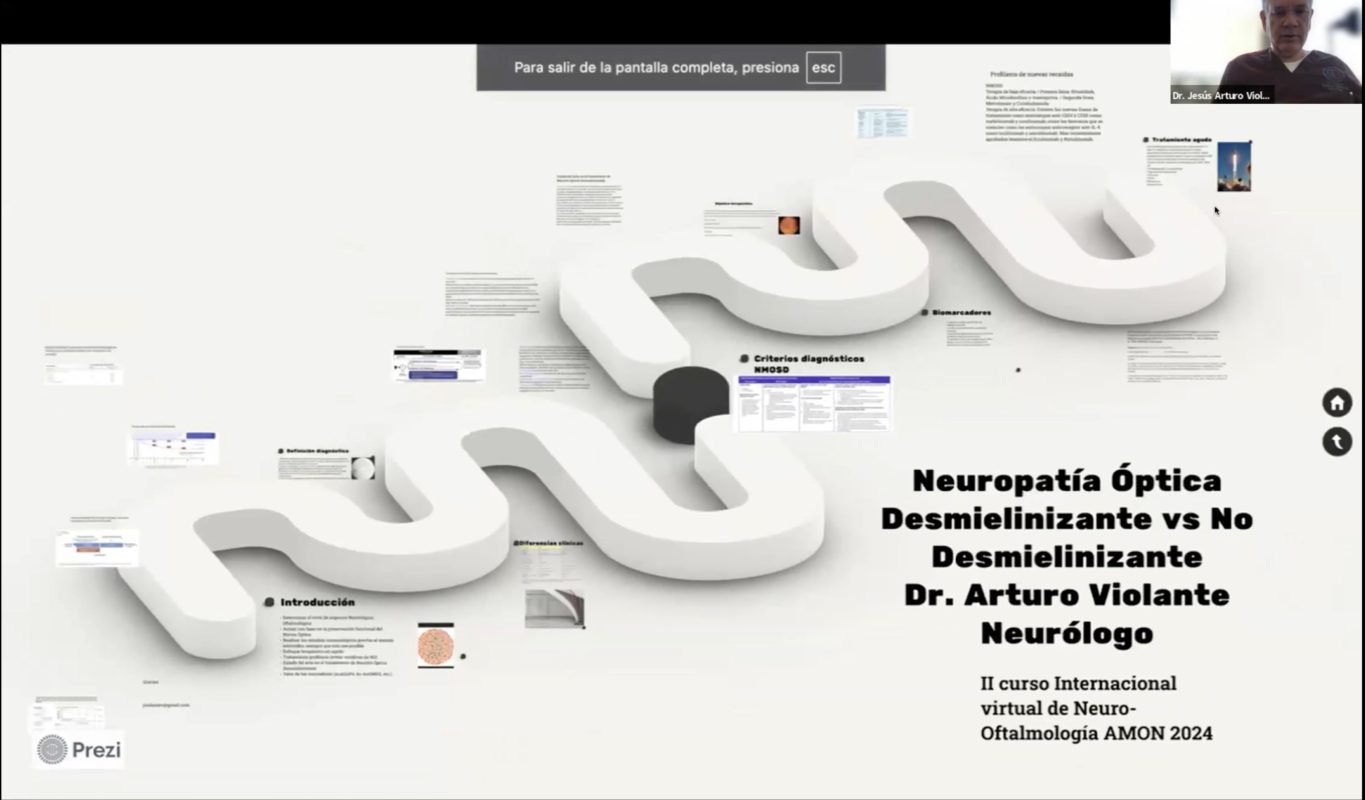This screenshot has width=1365, height=800.
Task: Click the Dr. Jesús Arturo name label
Action: [1222, 96]
